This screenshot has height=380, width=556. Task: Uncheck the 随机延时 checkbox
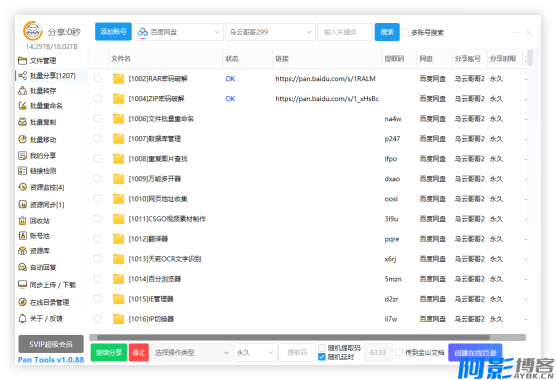point(322,357)
